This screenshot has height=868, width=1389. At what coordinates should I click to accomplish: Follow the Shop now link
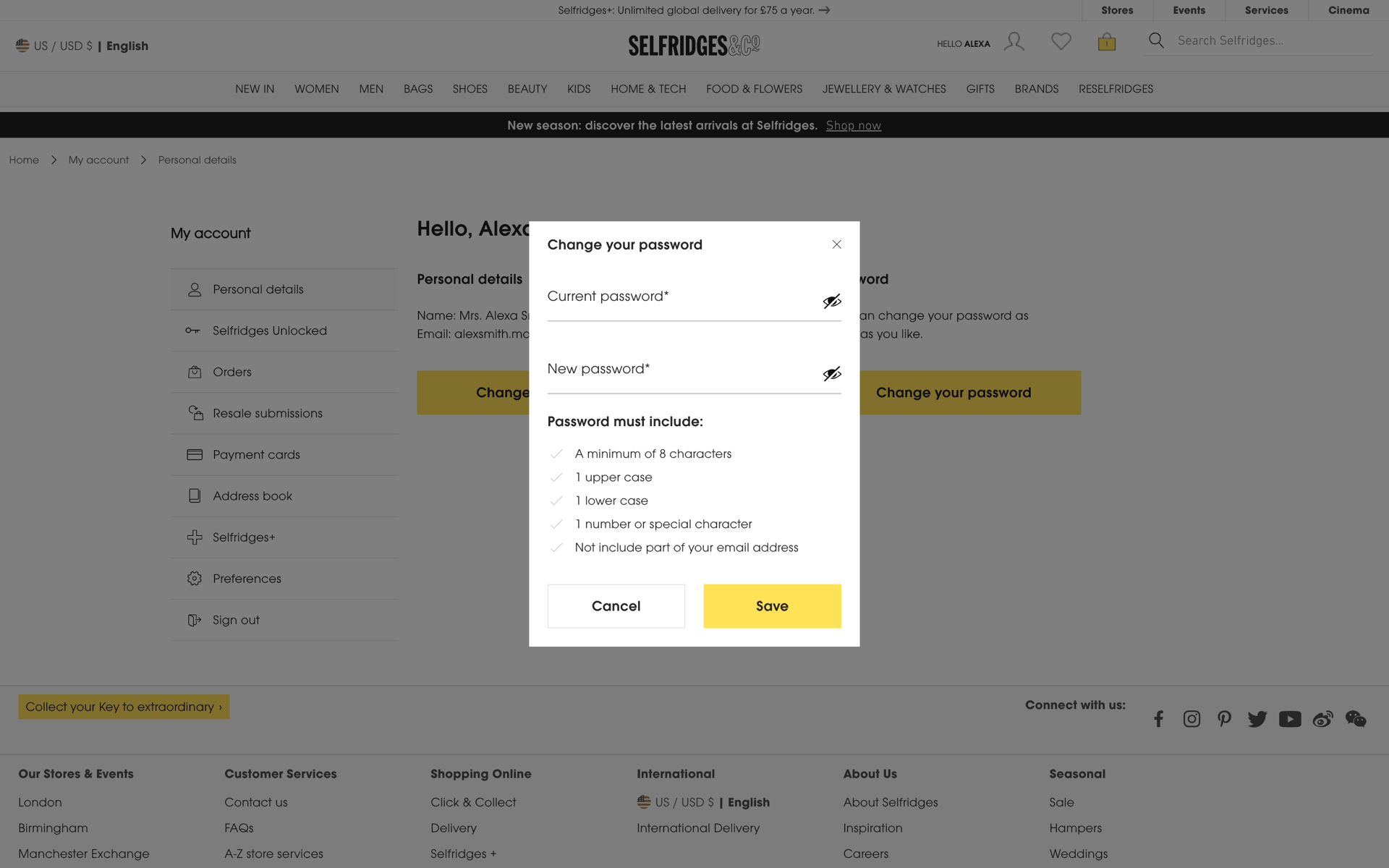[854, 126]
